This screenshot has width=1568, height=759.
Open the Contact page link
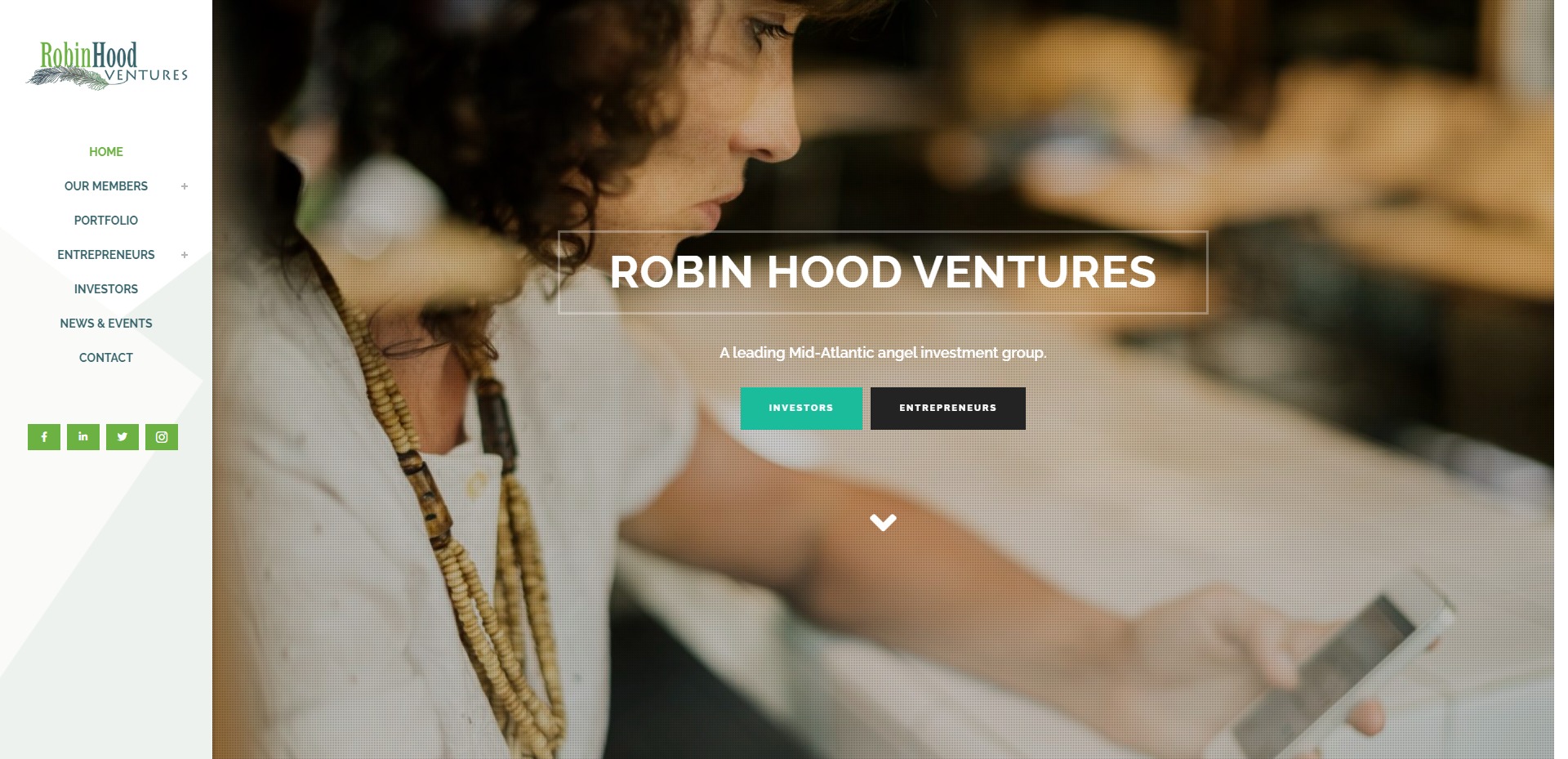point(106,358)
